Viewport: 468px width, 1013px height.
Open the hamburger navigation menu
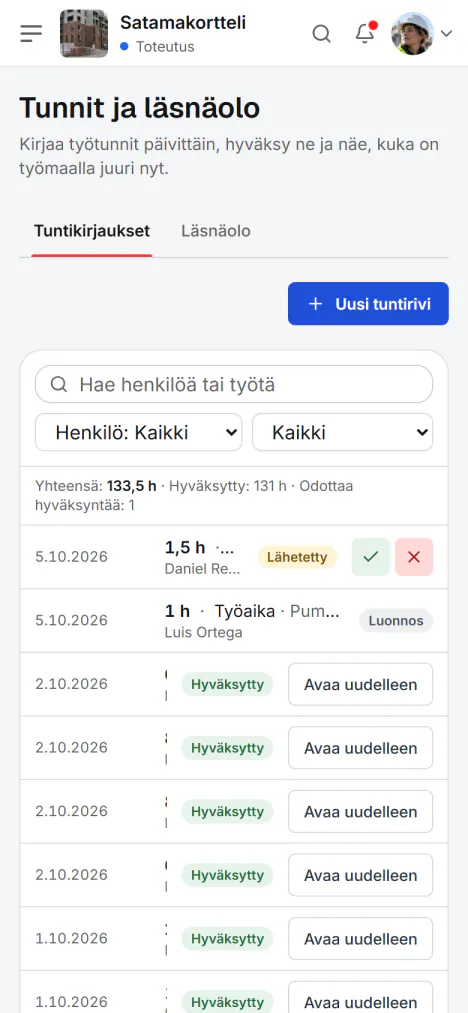pos(31,34)
